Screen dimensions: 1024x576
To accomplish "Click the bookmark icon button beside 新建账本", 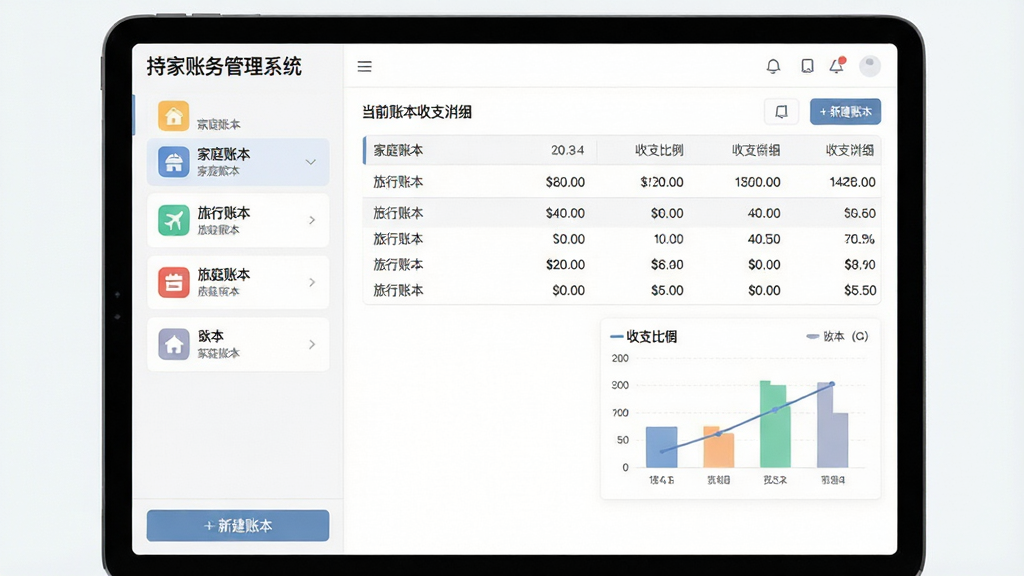I will click(781, 112).
